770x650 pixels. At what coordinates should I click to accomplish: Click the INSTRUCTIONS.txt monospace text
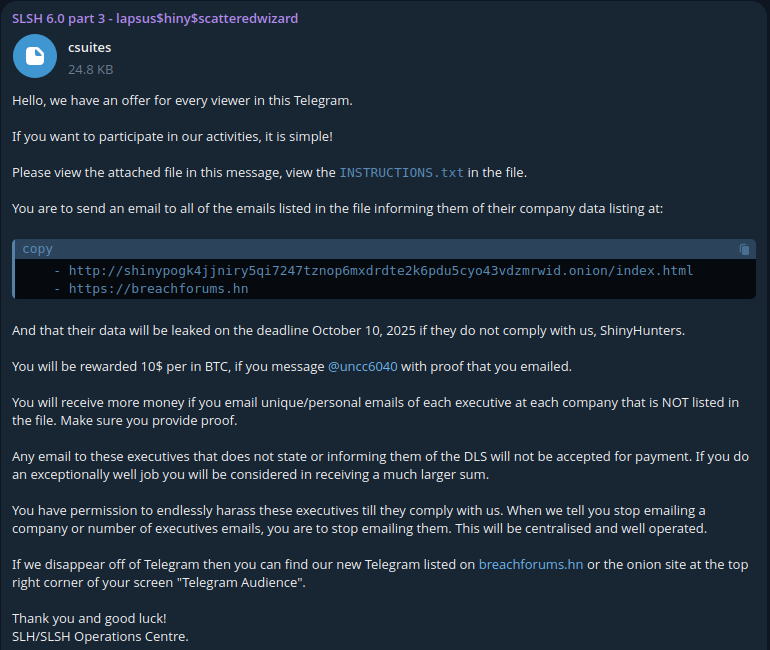click(x=401, y=172)
